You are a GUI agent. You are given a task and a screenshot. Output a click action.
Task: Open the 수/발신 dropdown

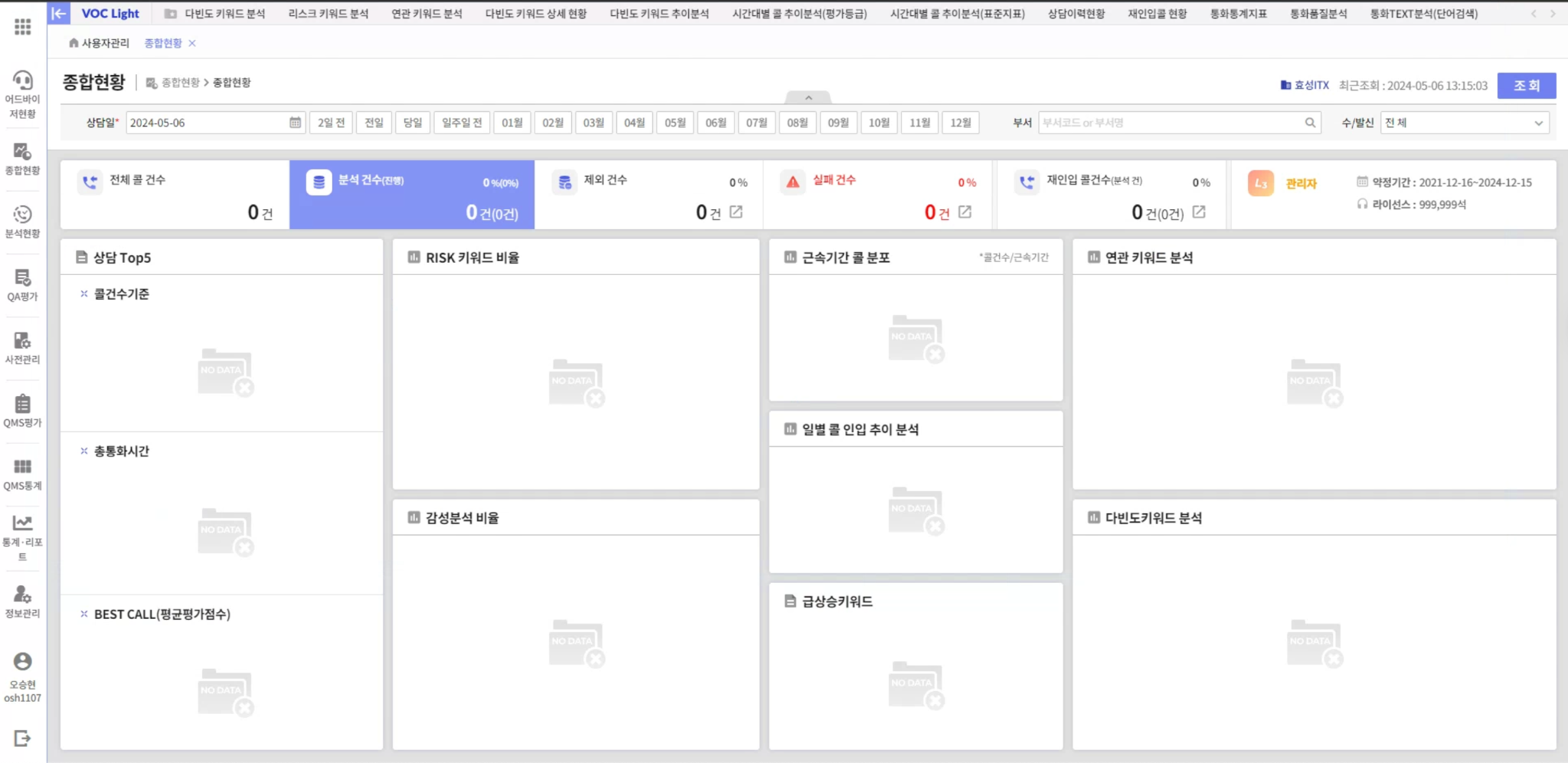coord(1465,123)
